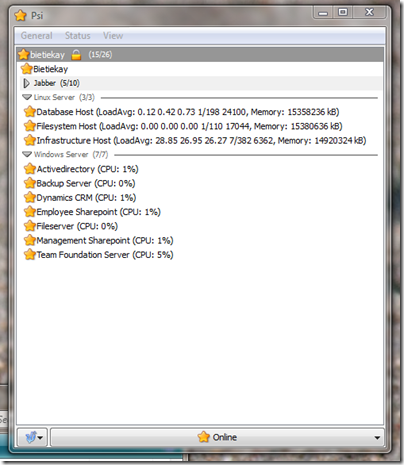This screenshot has height=465, width=404.
Task: Click the star icon next to Bietiekay contact
Action: click(26, 69)
